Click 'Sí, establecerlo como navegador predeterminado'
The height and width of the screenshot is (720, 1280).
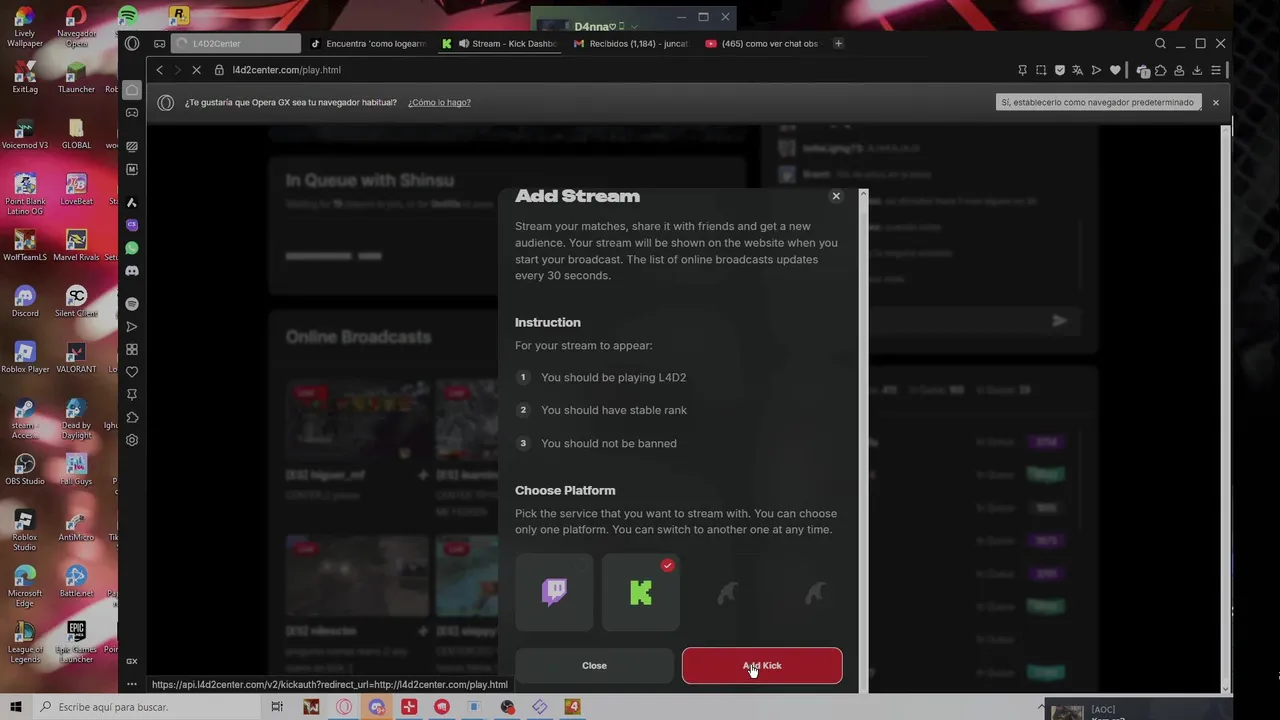point(1098,102)
